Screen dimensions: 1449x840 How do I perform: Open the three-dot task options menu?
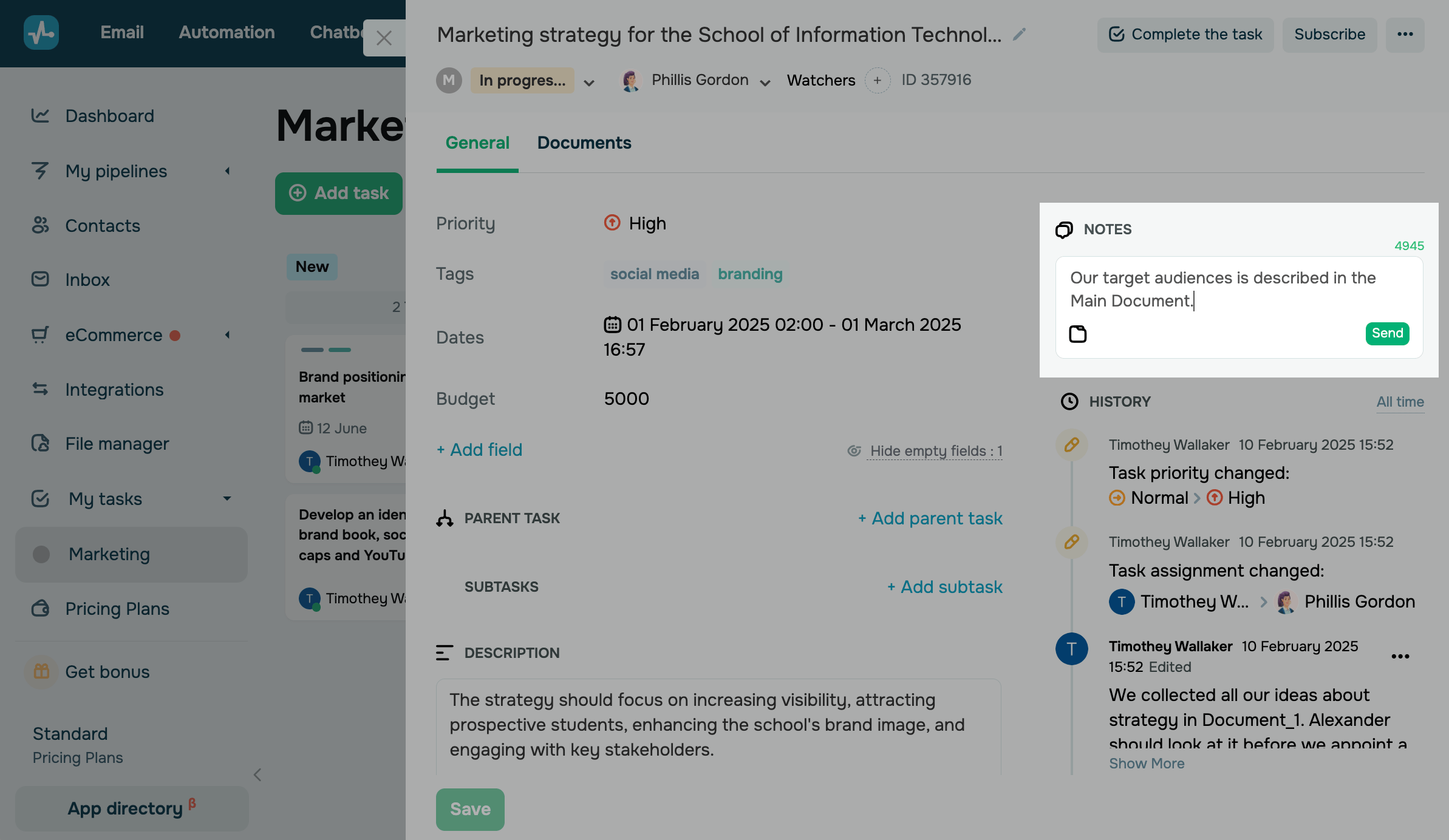click(x=1405, y=35)
